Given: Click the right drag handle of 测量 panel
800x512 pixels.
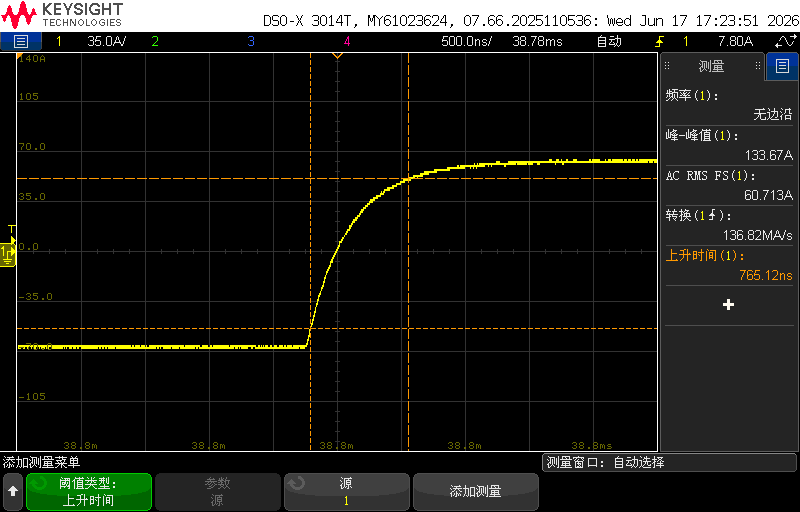Looking at the screenshot, I should coord(758,66).
